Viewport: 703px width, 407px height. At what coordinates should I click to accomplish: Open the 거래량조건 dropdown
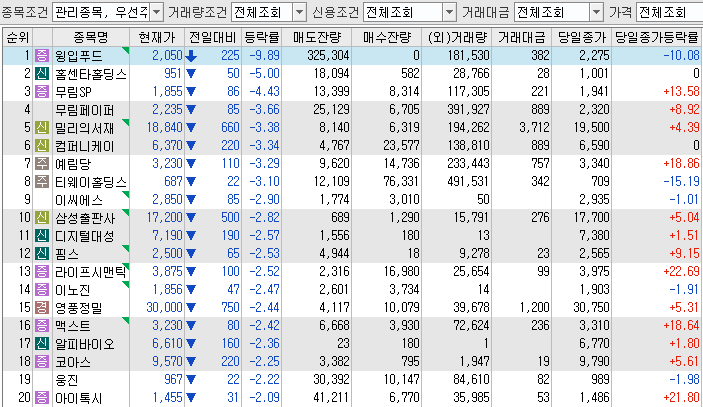pyautogui.click(x=299, y=12)
